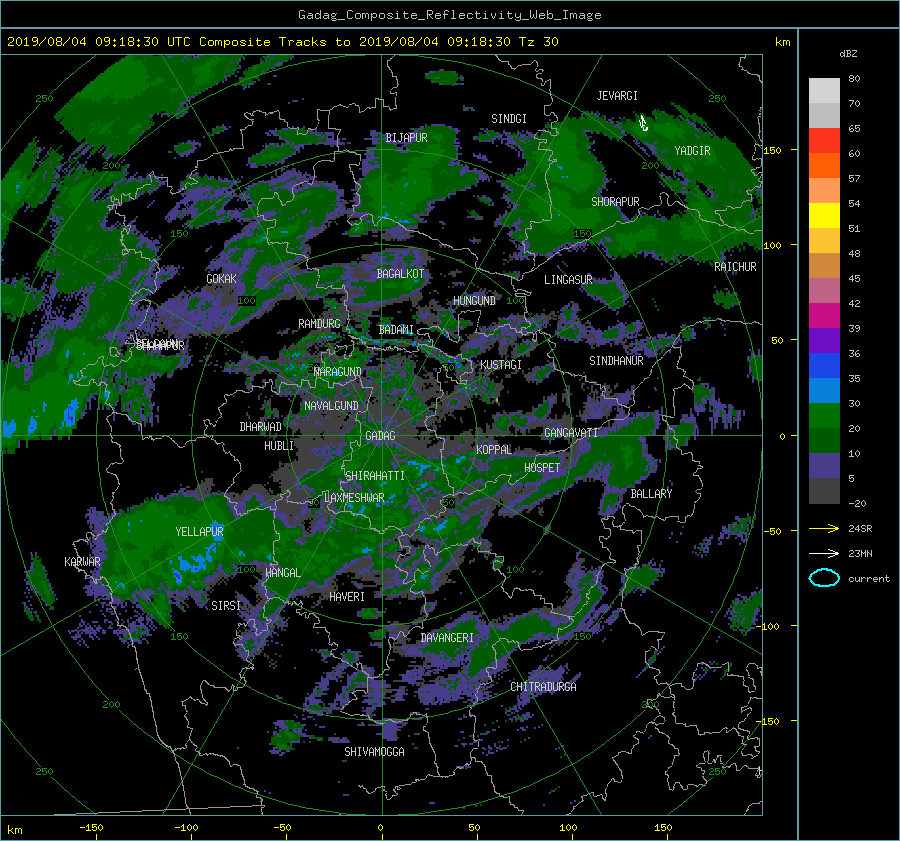Click the RAICHUR city label
The width and height of the screenshot is (900, 841).
(x=735, y=267)
